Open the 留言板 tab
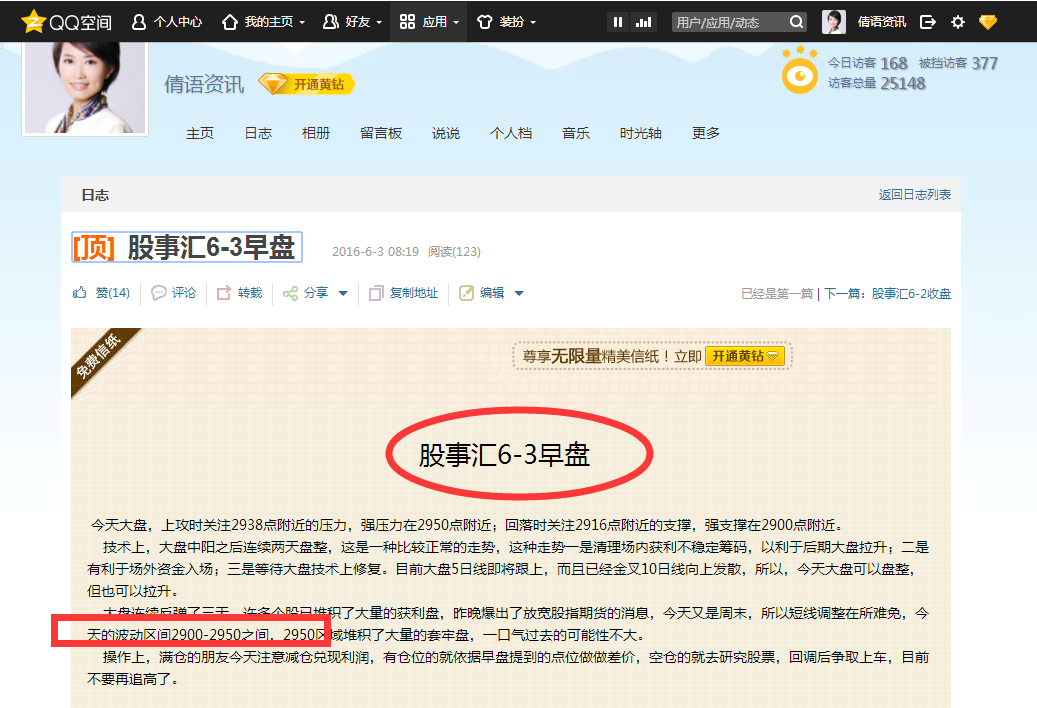The width and height of the screenshot is (1037, 708). (x=381, y=133)
